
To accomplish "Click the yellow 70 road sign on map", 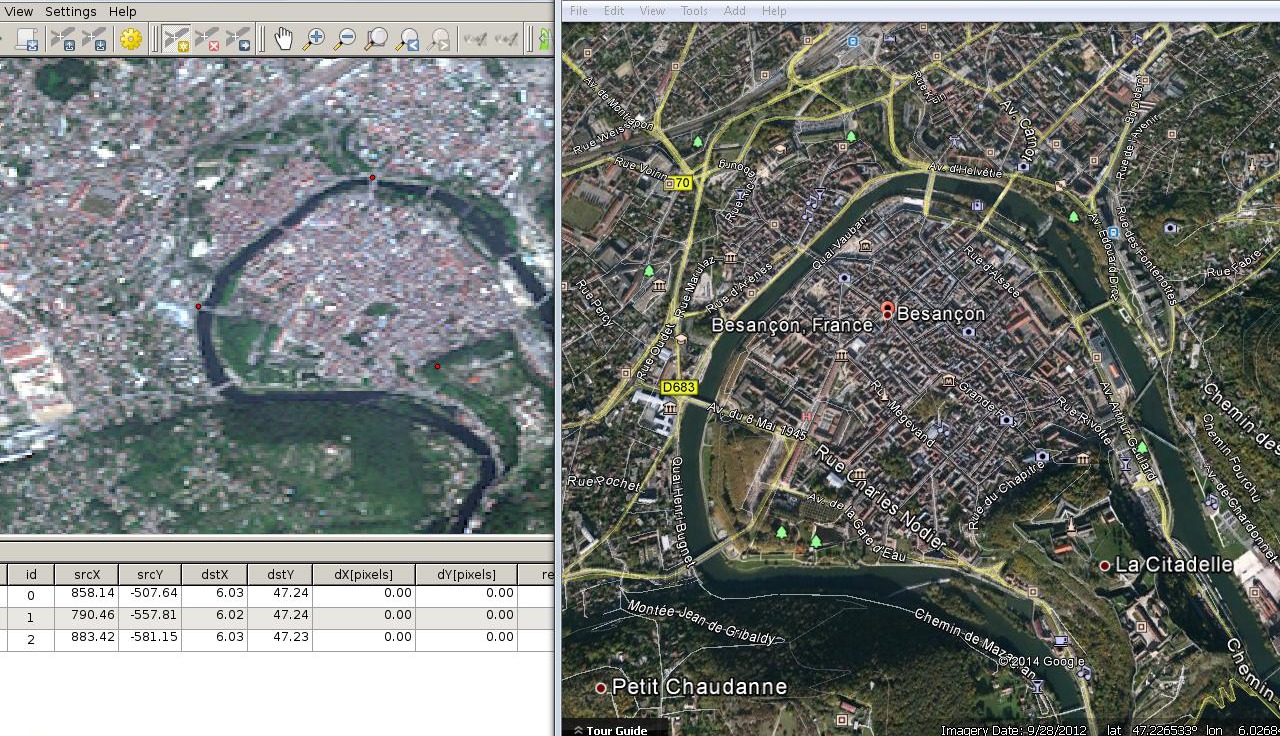I will (680, 183).
